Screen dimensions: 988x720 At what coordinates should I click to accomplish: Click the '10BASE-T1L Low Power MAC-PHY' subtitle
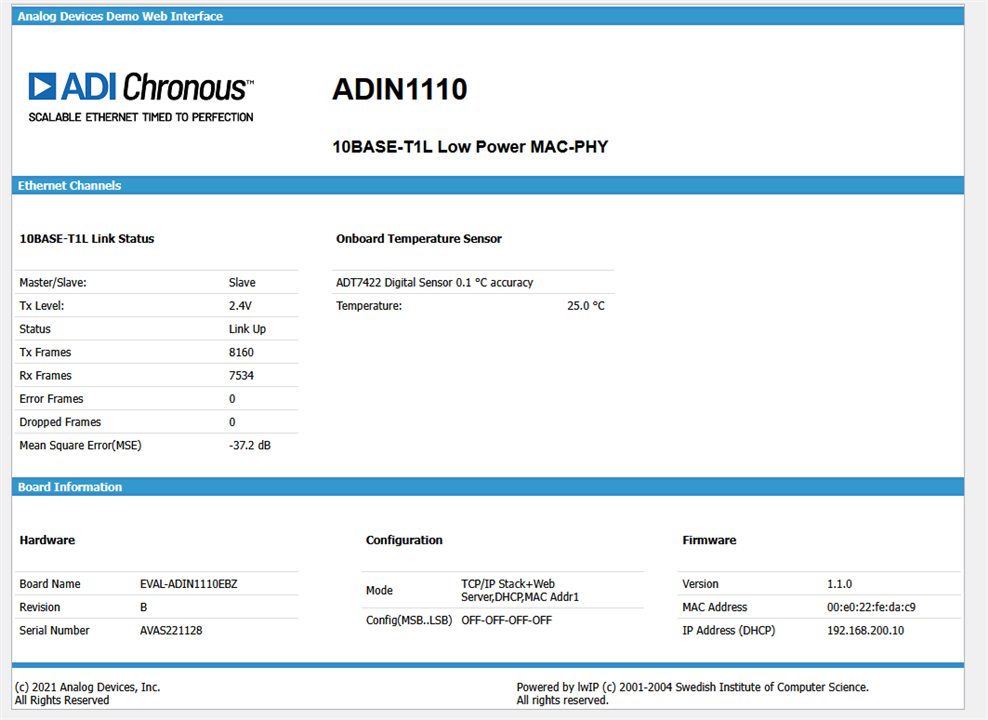point(470,147)
